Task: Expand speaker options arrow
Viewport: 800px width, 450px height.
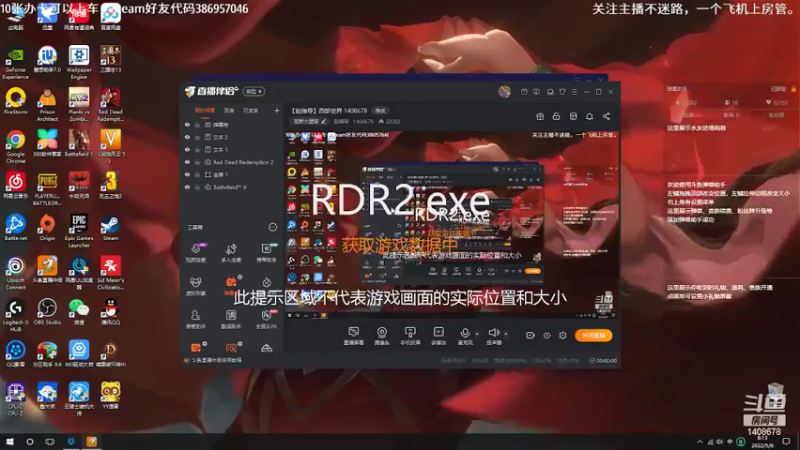Action: (x=506, y=334)
